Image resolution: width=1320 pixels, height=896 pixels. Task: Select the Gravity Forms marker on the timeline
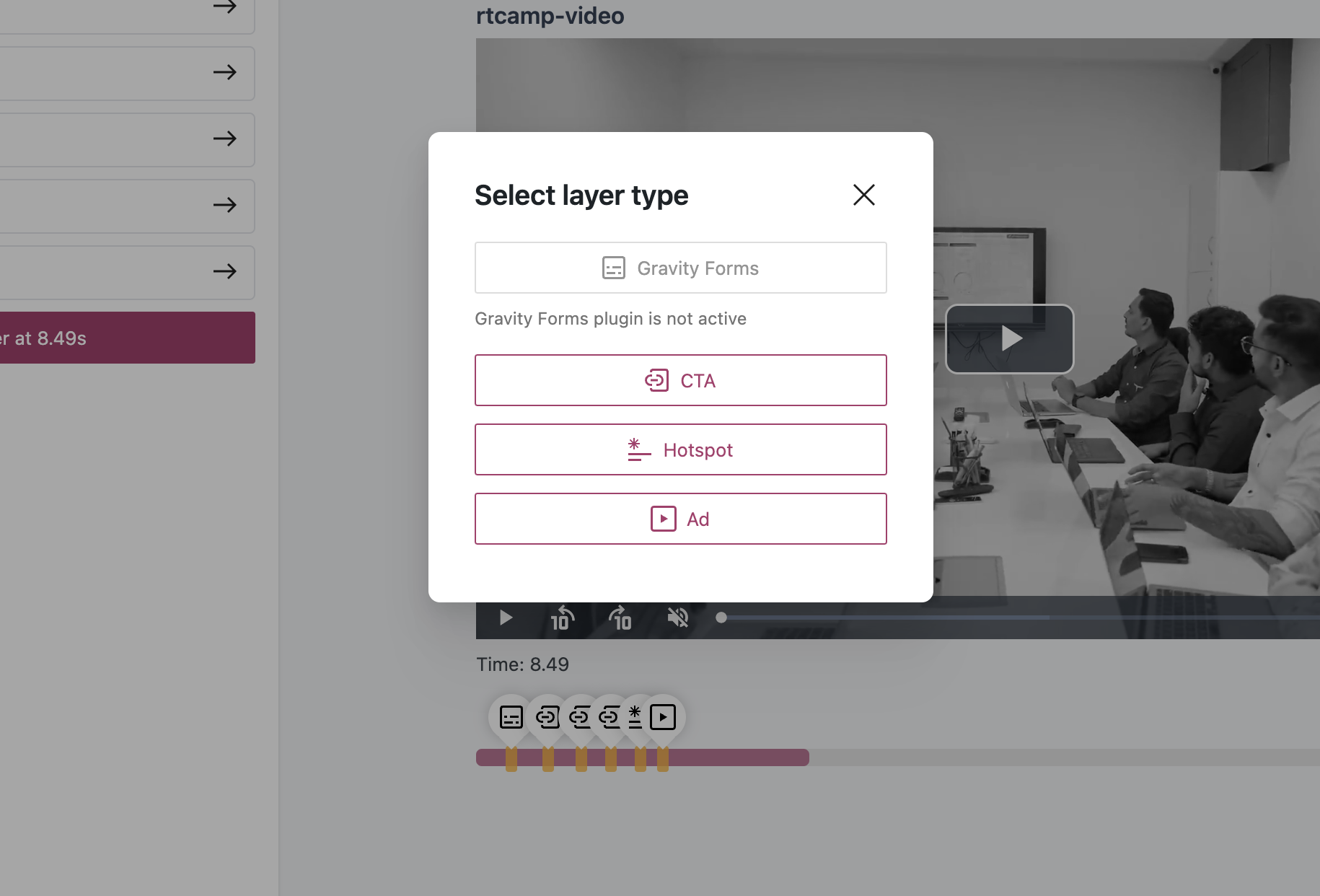pos(511,717)
